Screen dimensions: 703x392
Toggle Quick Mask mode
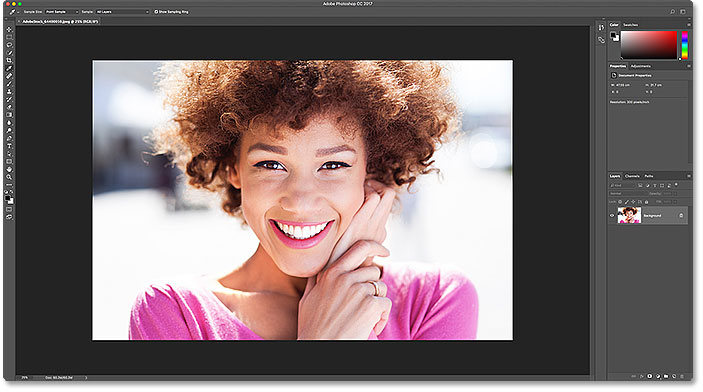[x=9, y=209]
